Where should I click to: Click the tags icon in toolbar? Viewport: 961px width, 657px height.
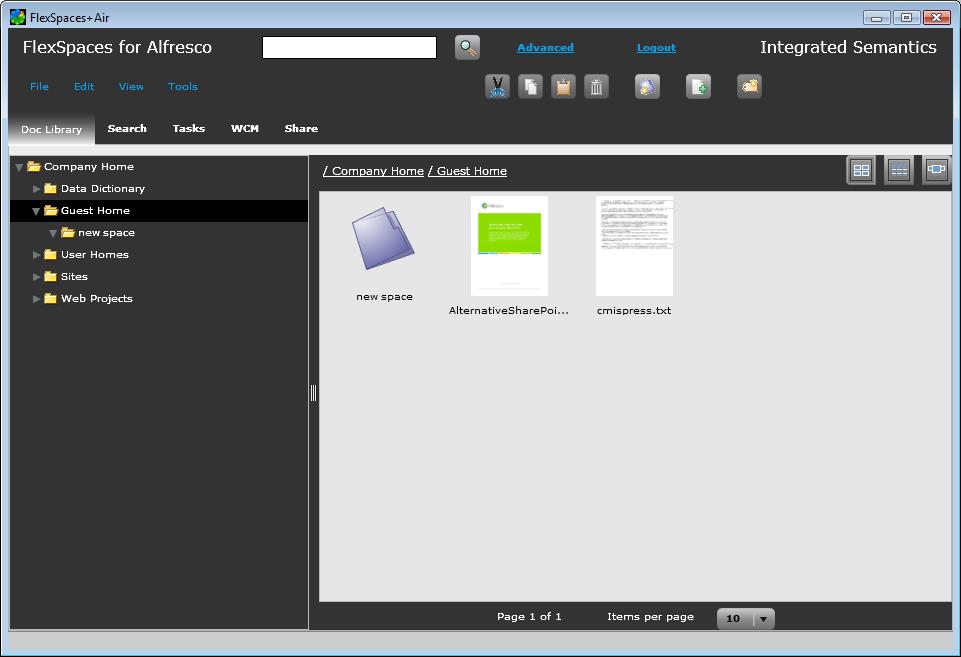[x=749, y=87]
